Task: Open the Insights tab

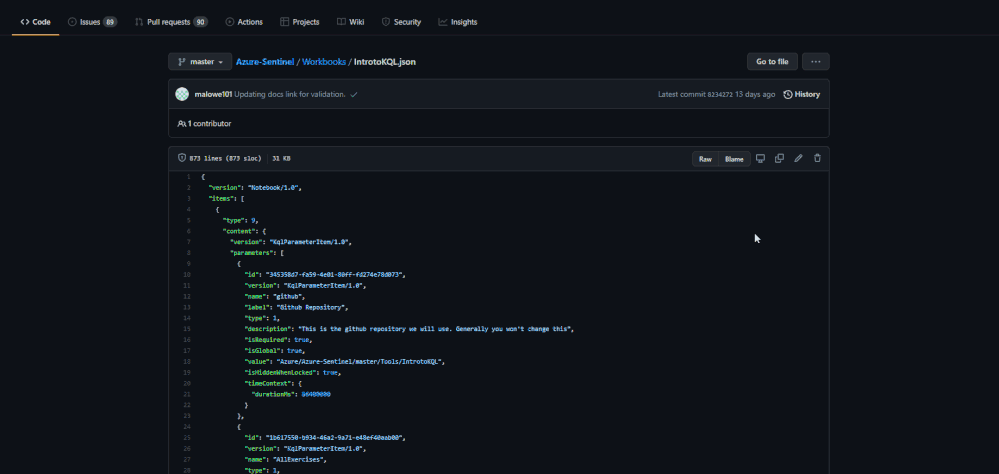Action: (x=458, y=22)
